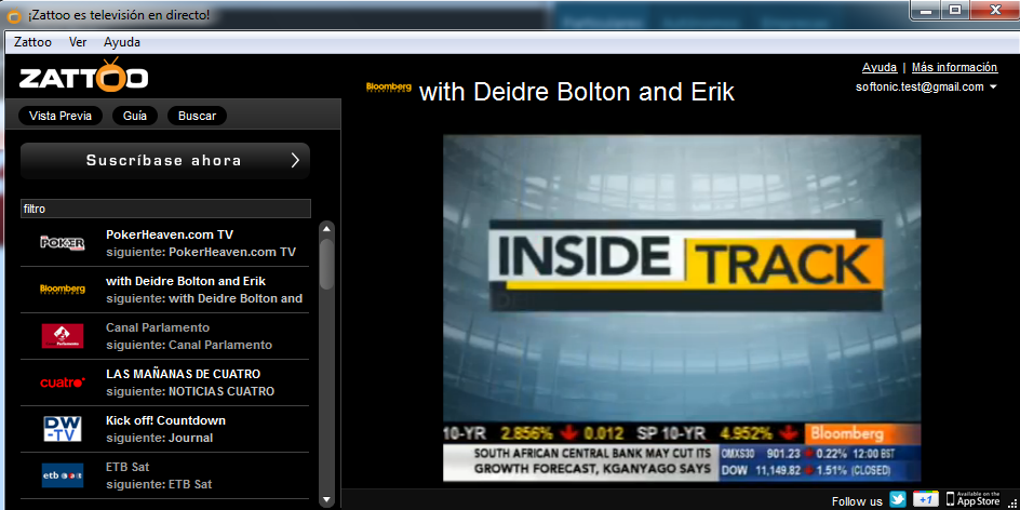Close the Zattoo window

[993, 10]
